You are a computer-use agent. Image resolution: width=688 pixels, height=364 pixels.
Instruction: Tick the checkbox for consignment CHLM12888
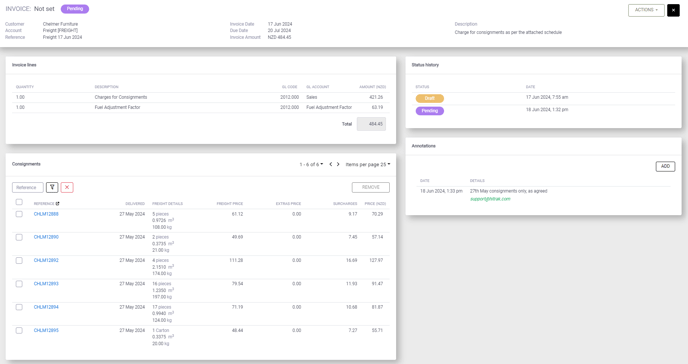pyautogui.click(x=19, y=214)
